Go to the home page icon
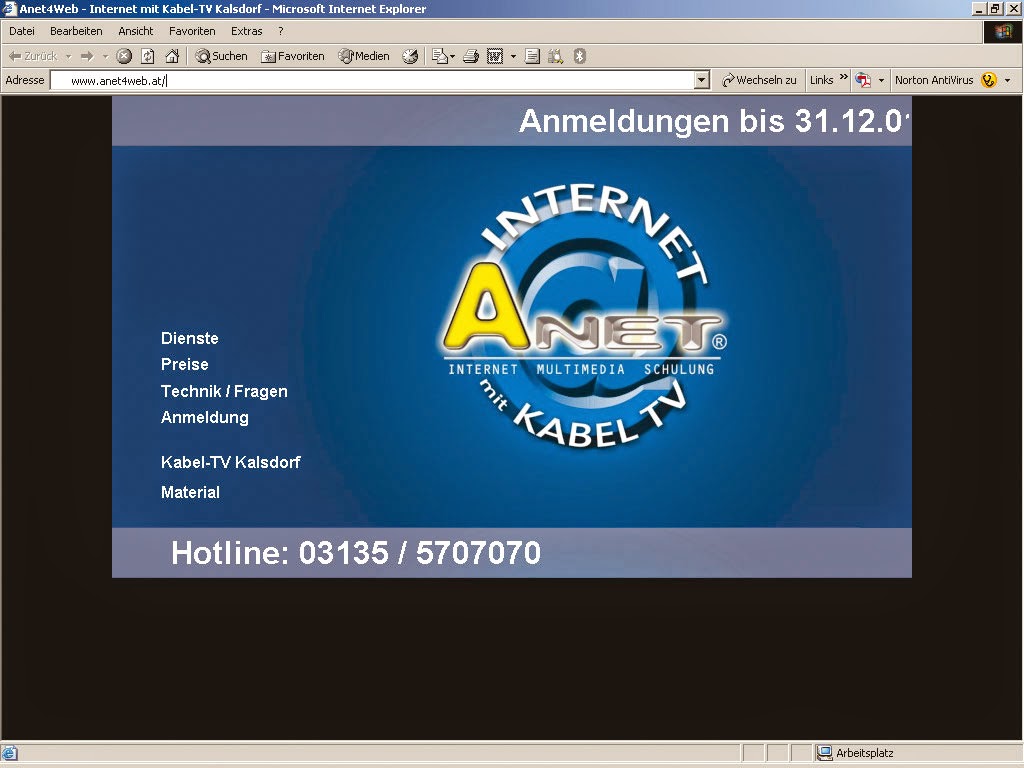 click(x=172, y=56)
